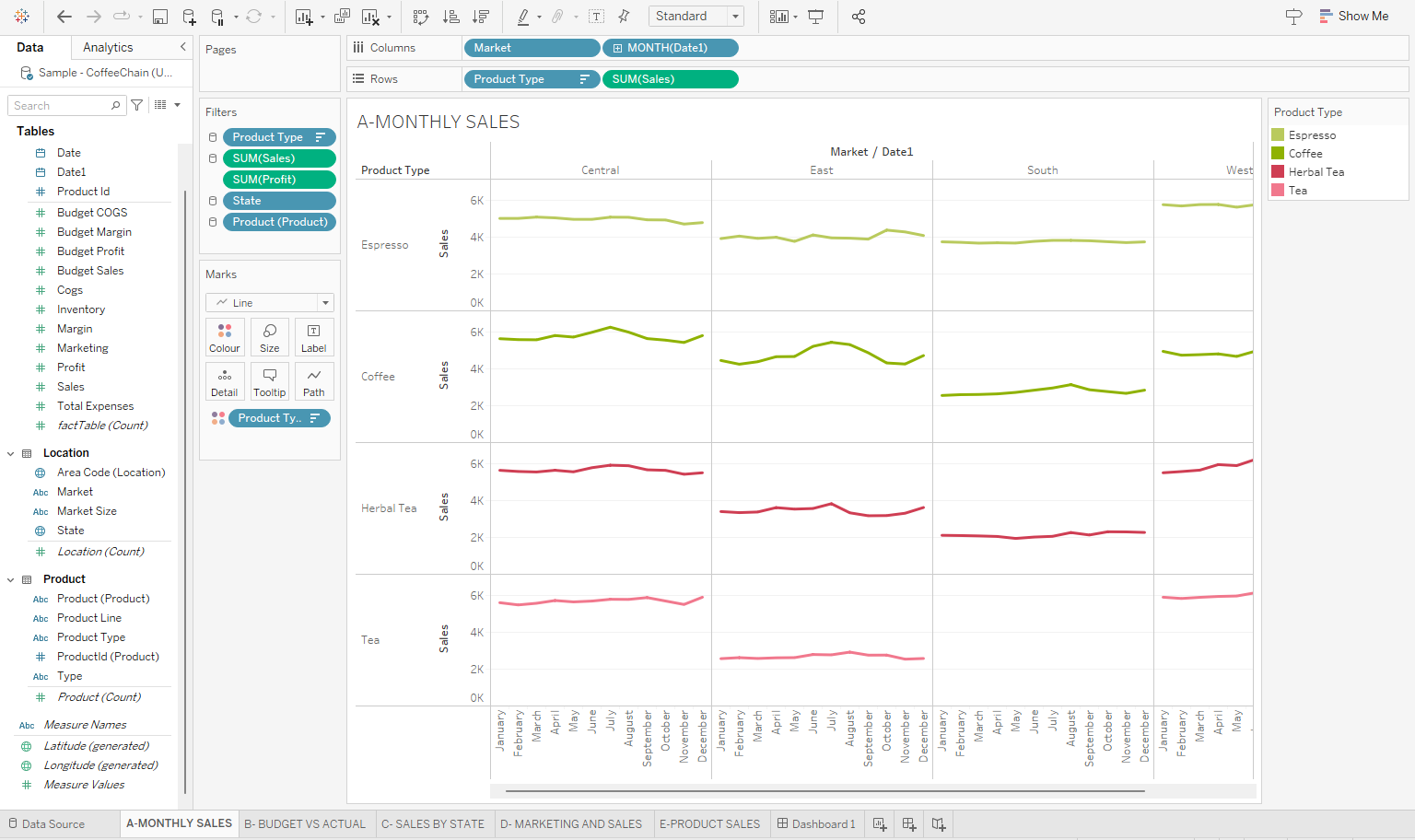
Task: Click the Coffee legend color swatch
Action: (x=1278, y=153)
